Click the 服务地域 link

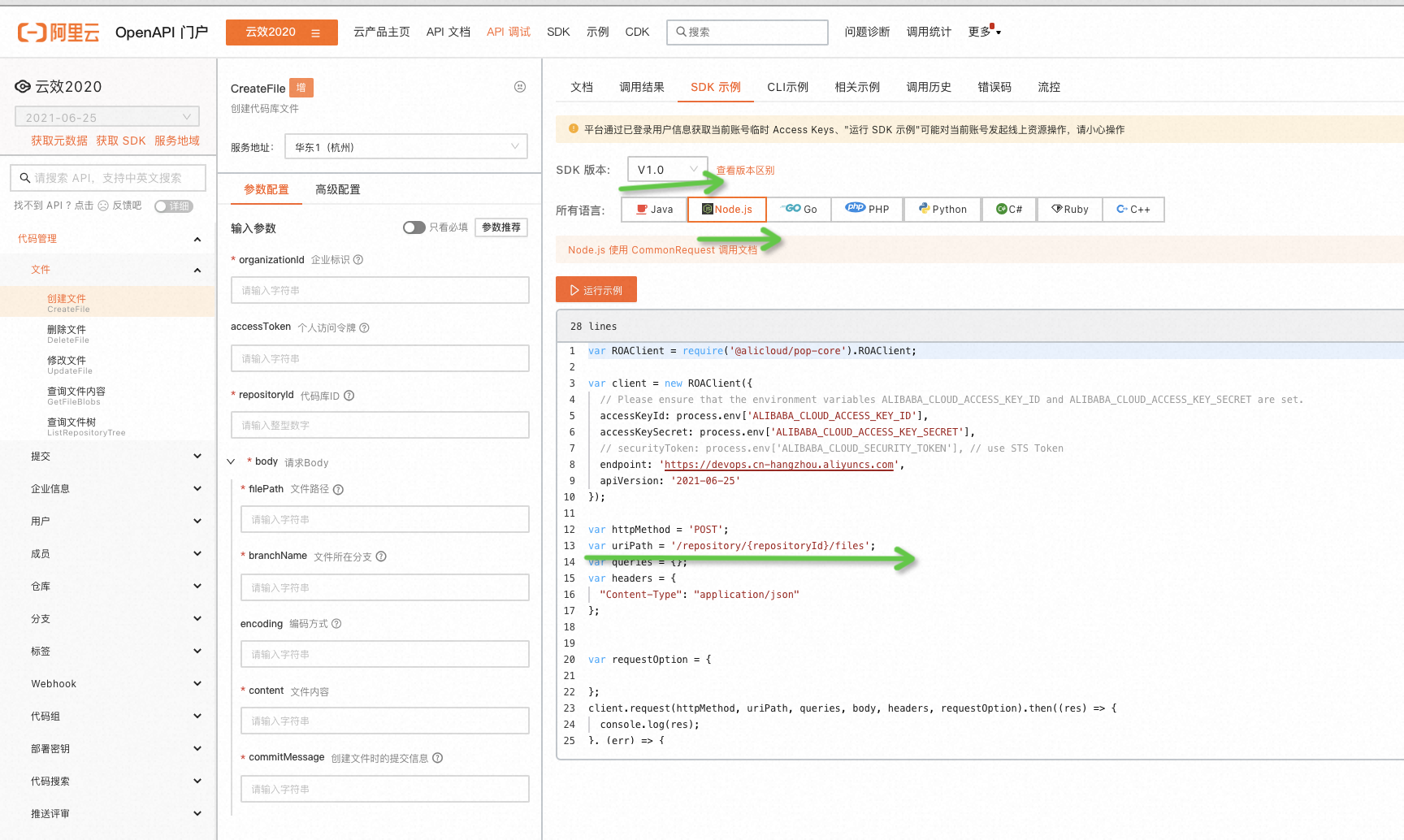pos(177,141)
